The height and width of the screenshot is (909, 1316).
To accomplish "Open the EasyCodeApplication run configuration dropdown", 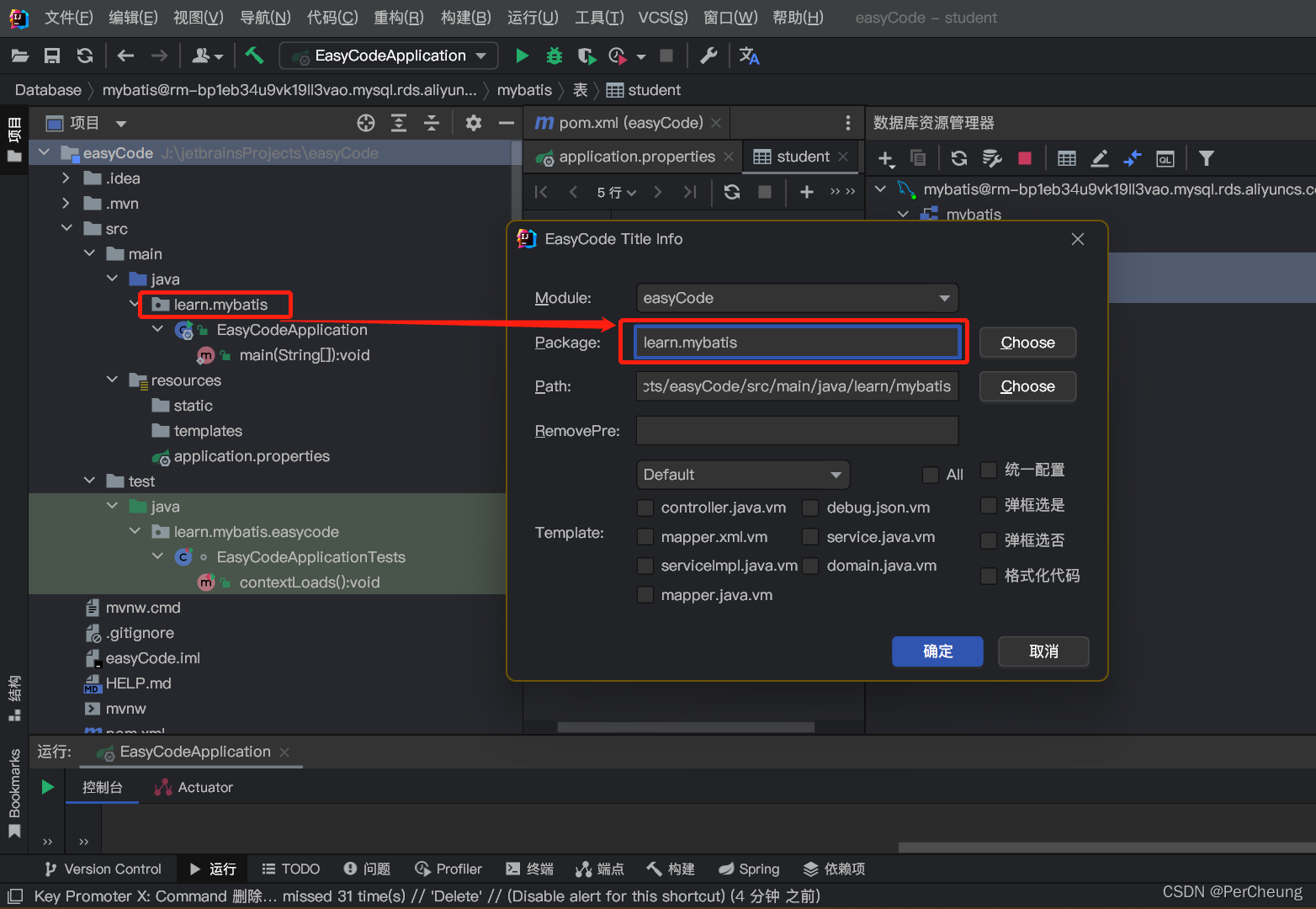I will [389, 56].
